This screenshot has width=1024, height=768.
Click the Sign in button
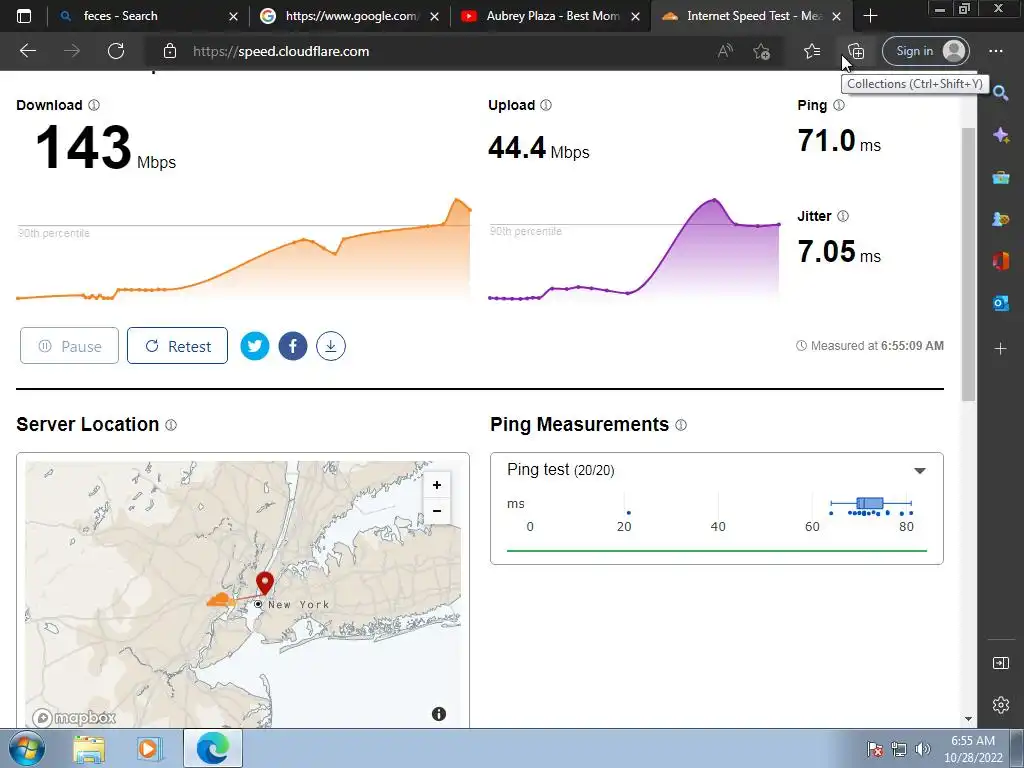pos(925,51)
